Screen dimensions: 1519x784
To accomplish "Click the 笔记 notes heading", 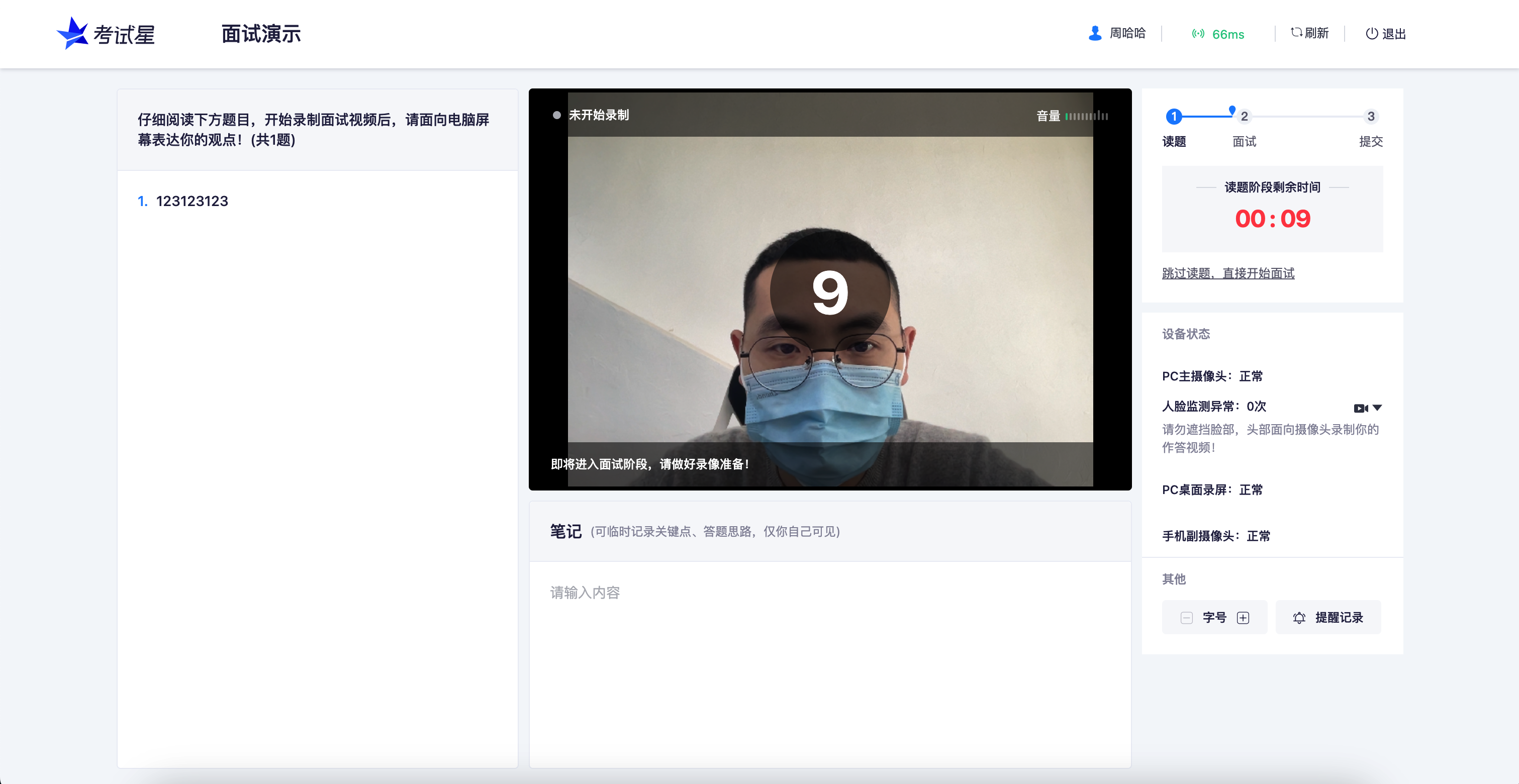I will tap(565, 531).
